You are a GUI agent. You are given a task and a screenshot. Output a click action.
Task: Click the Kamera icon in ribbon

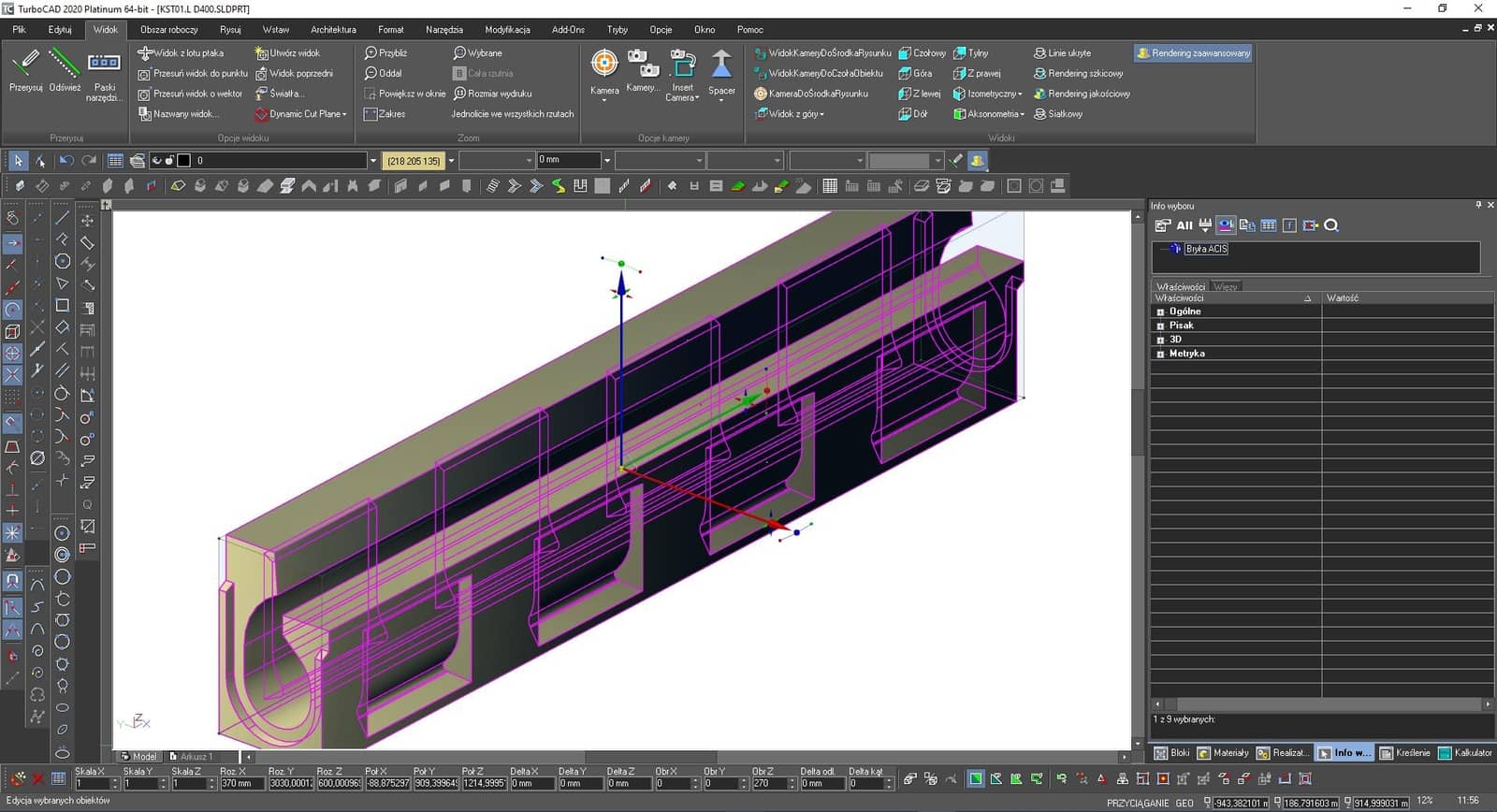coord(604,65)
